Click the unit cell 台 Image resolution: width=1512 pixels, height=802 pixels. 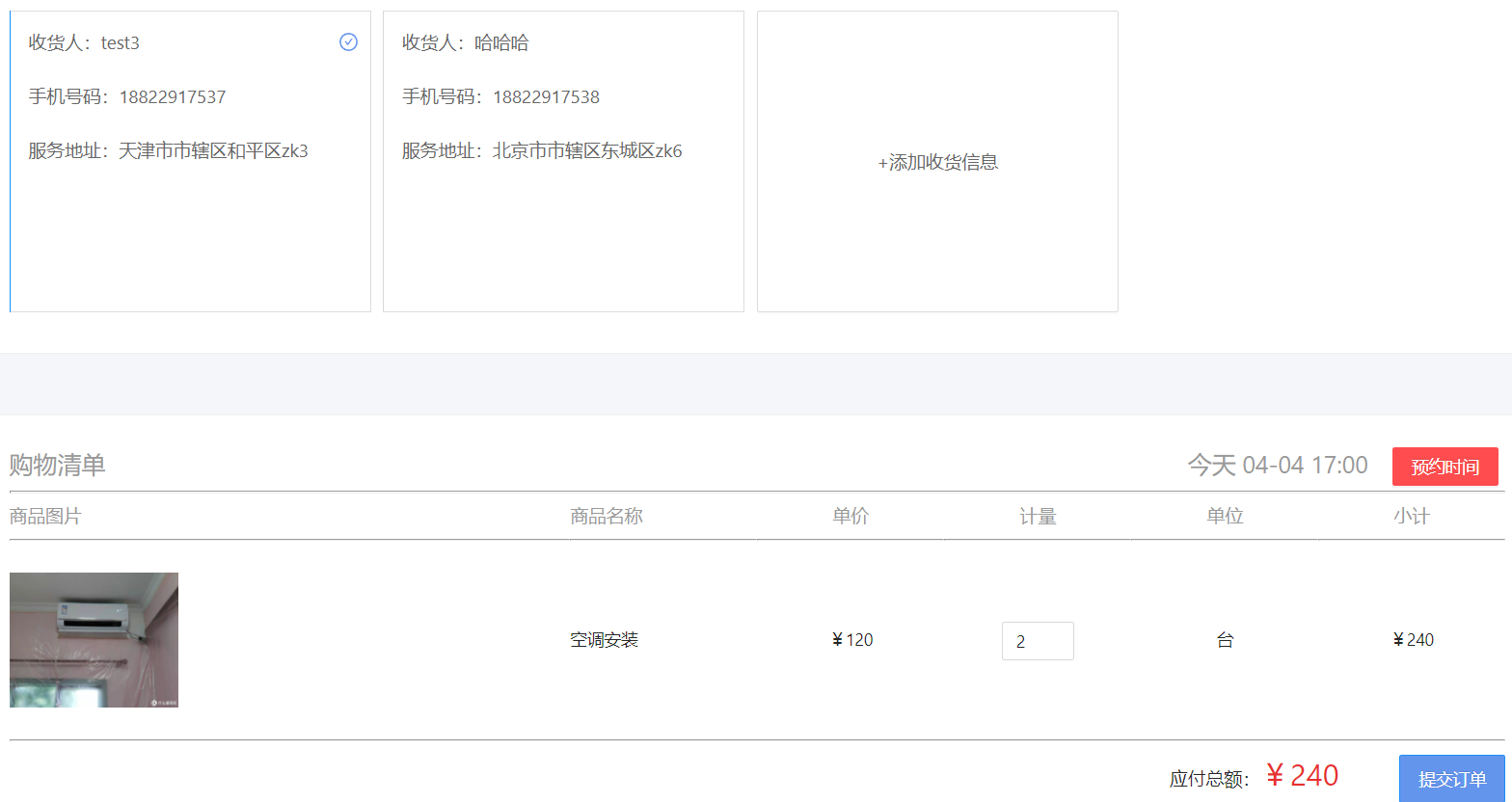click(1225, 640)
